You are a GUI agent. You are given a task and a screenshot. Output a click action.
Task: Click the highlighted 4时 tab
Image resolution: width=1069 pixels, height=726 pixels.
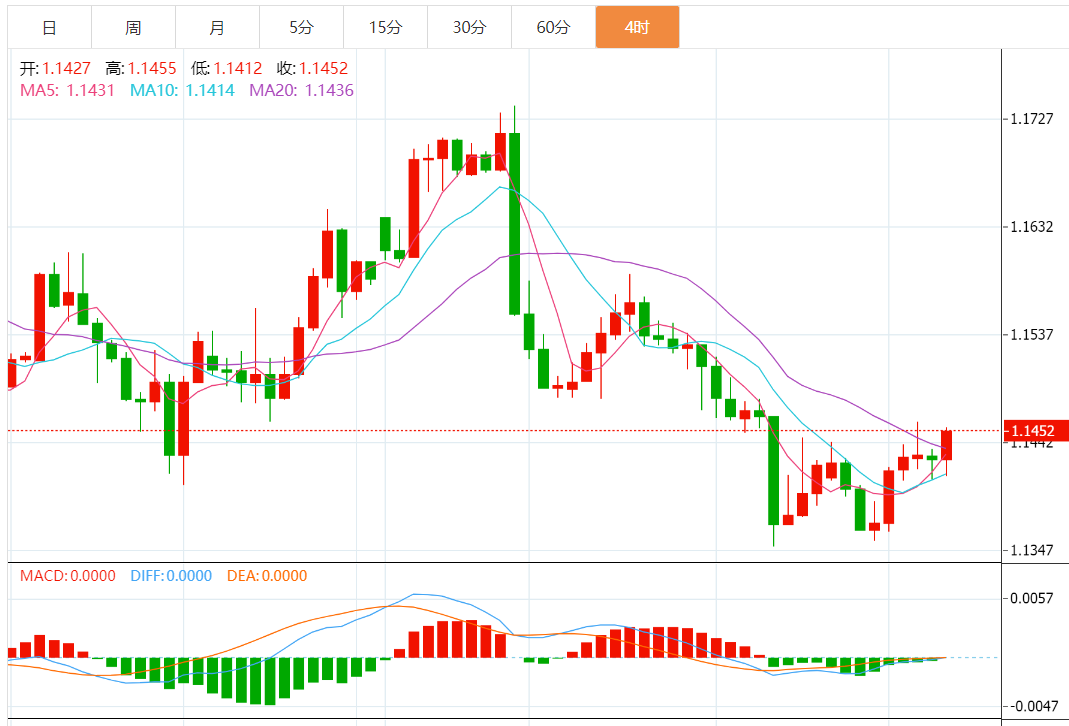click(637, 27)
